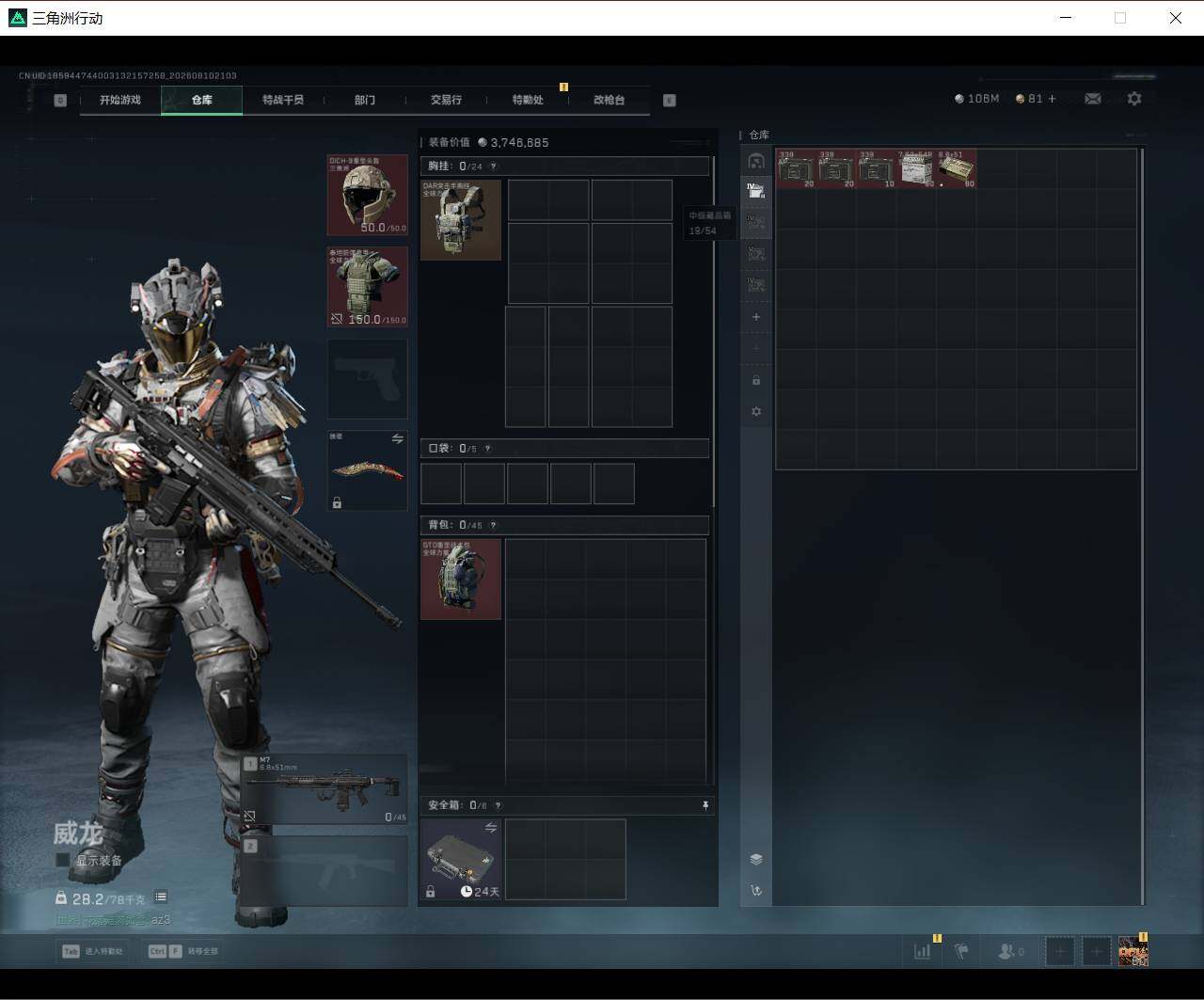Viewport: 1204px width, 1000px height.
Task: Click the lock icon on the melee knife slot
Action: tap(337, 503)
